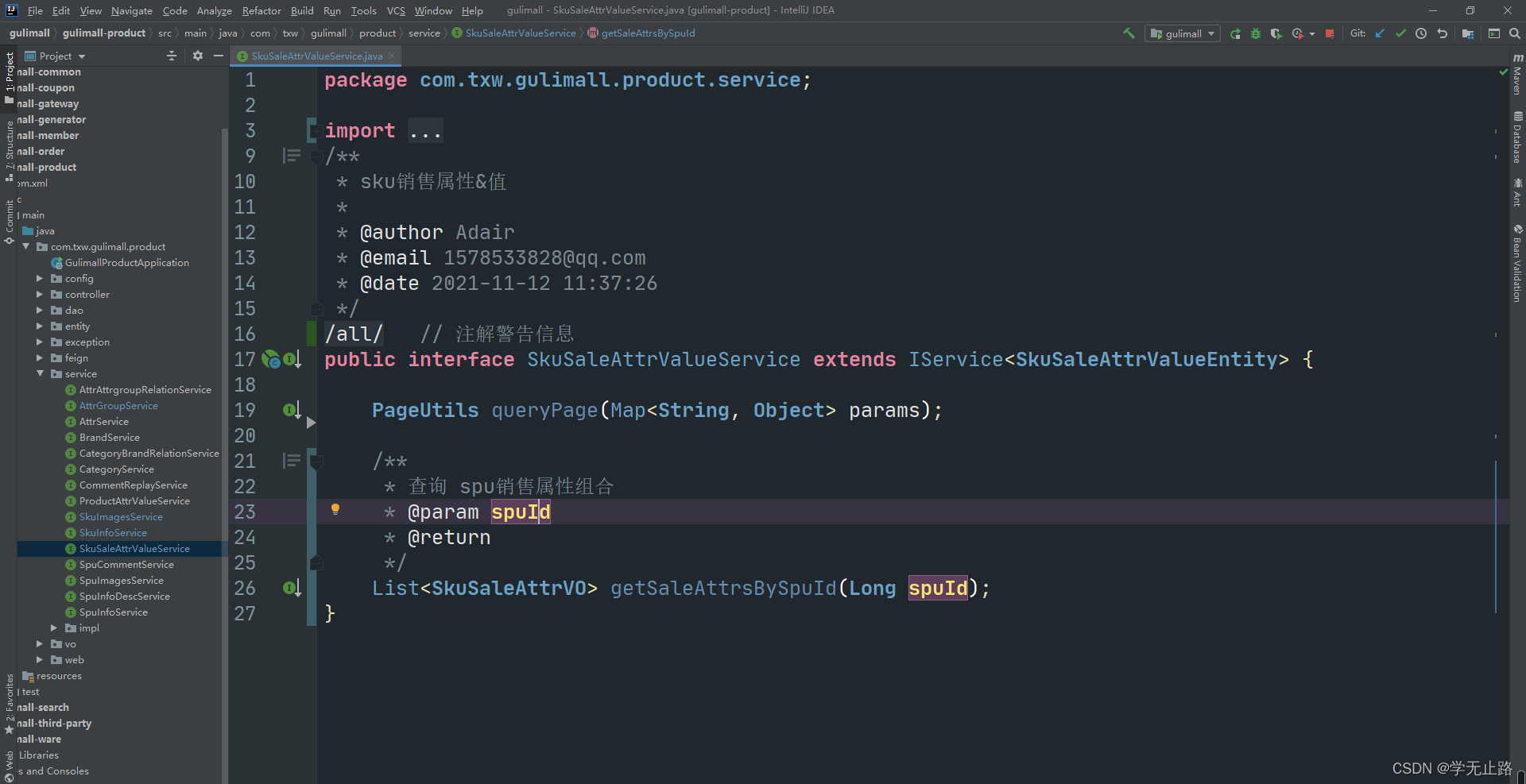Toggle the Favorites tool window

click(x=10, y=704)
